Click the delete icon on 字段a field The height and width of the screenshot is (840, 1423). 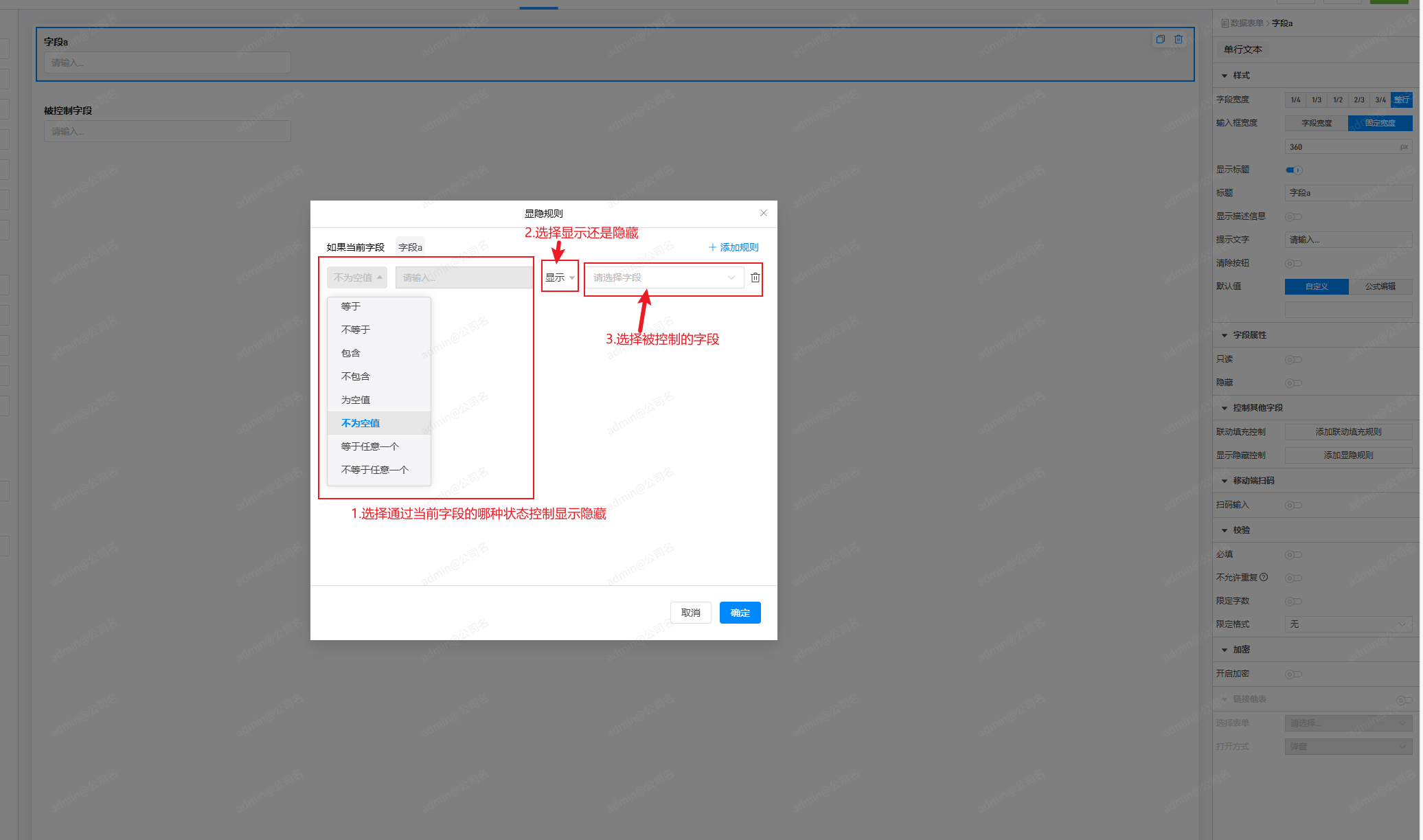(x=1179, y=39)
